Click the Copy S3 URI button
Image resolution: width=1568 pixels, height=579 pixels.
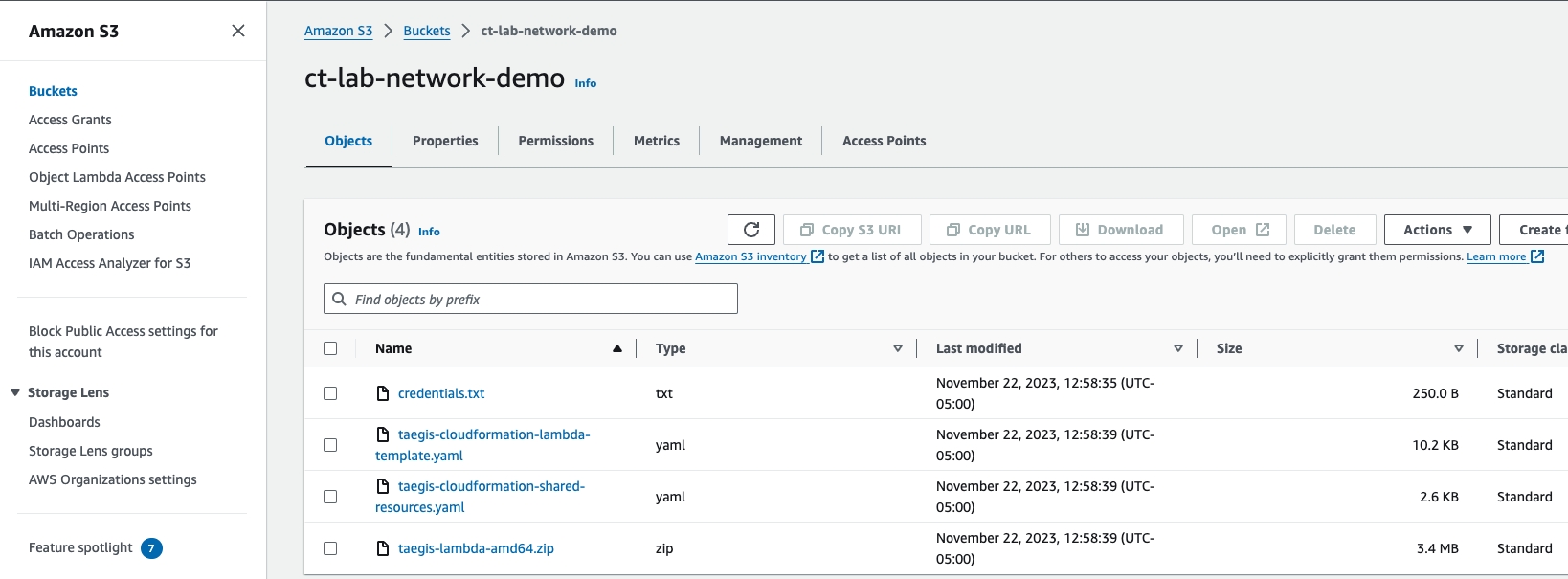(852, 230)
